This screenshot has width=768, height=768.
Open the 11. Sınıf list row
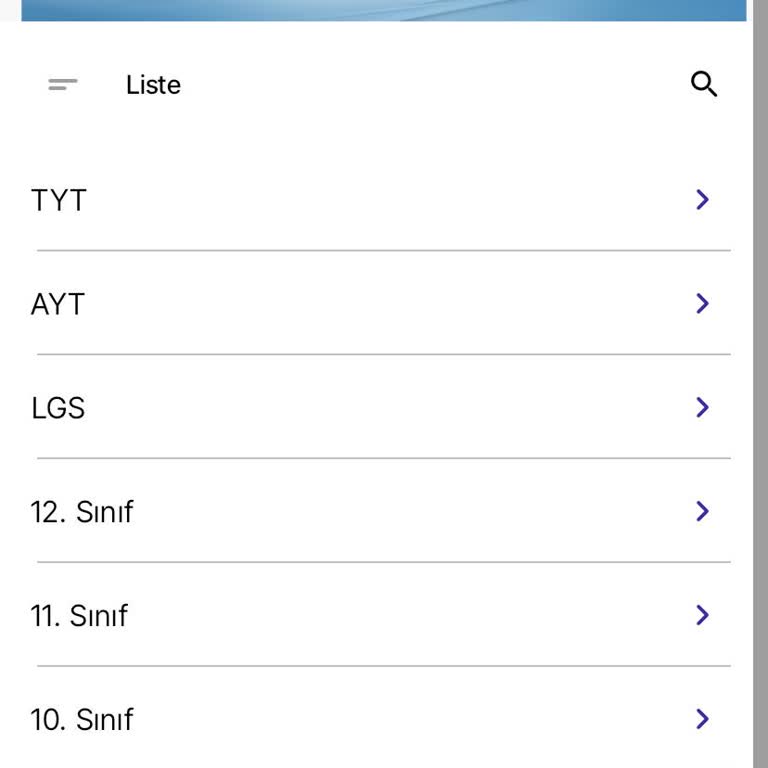click(x=380, y=616)
